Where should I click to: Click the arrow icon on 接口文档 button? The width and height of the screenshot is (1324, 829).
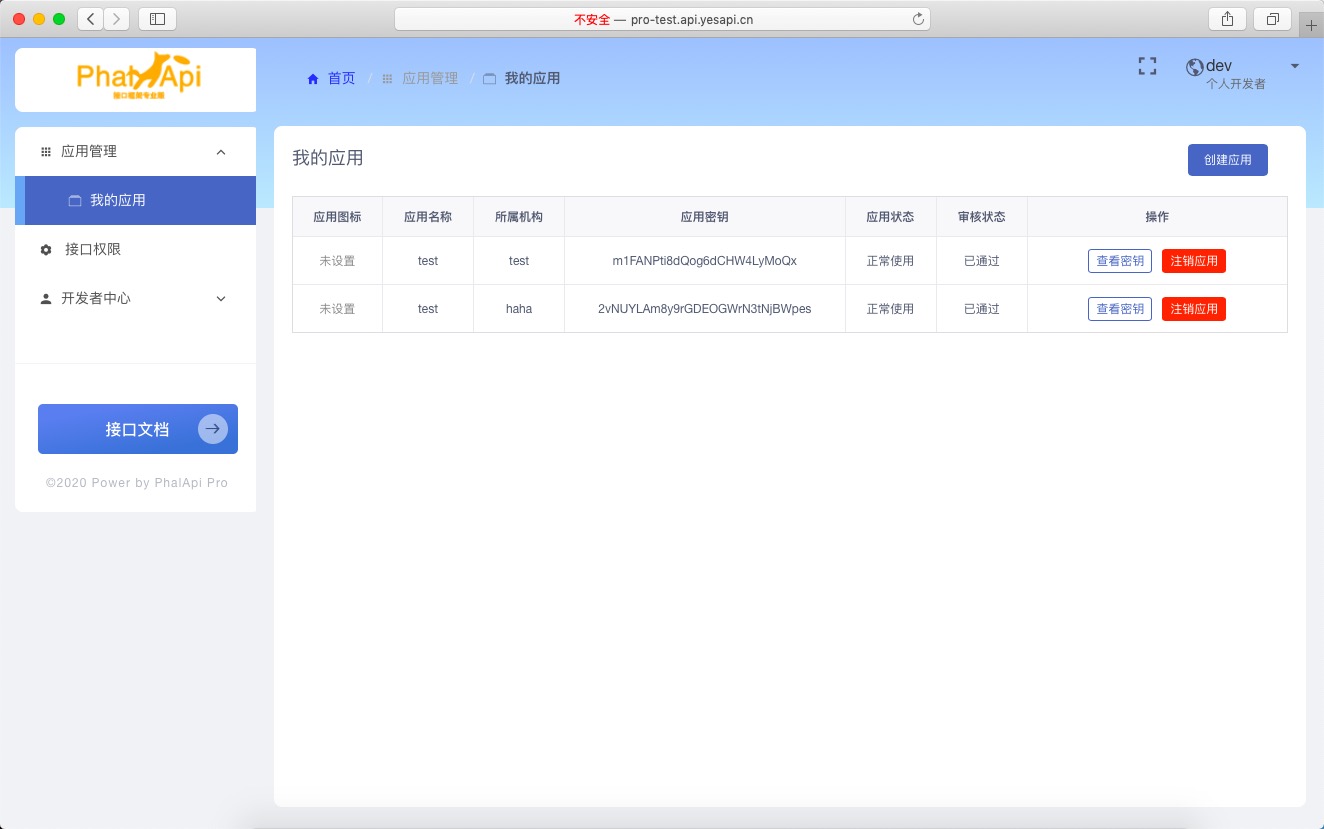click(x=212, y=429)
